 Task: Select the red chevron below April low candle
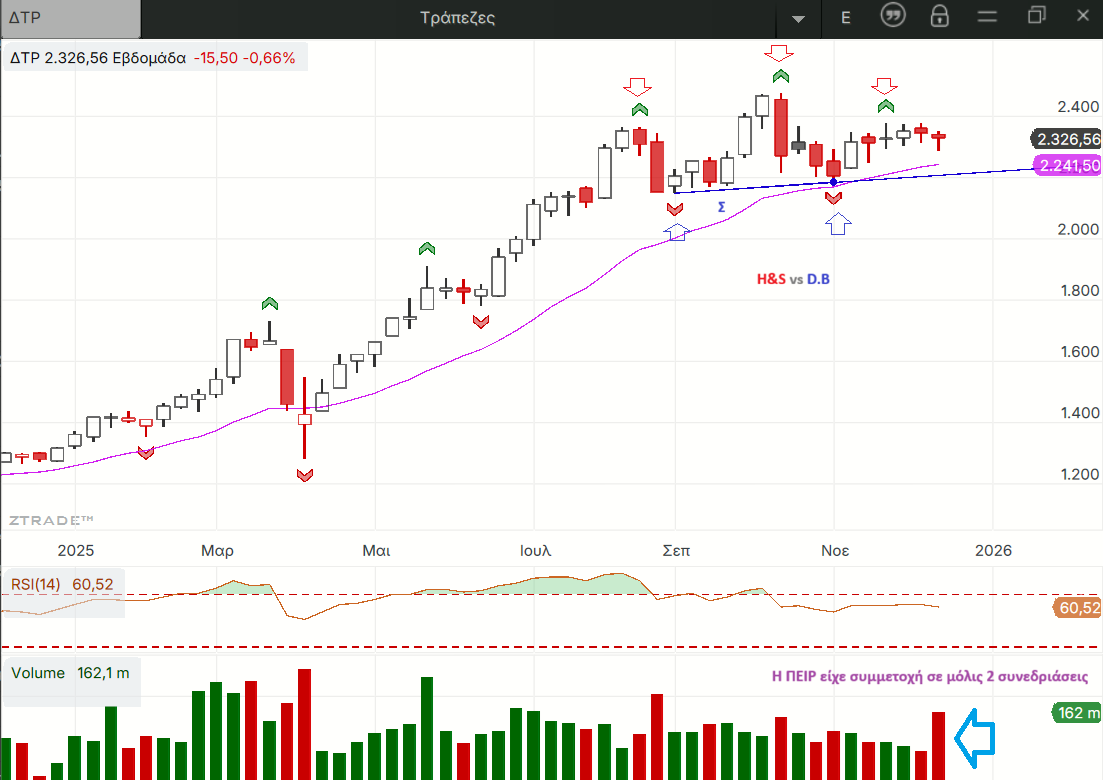click(305, 475)
